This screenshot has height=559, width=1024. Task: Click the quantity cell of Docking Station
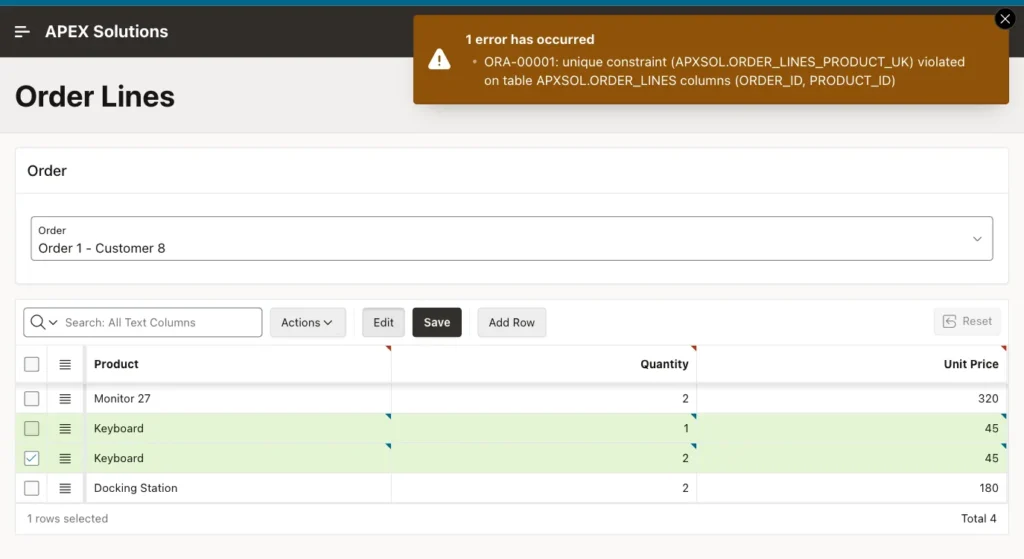[x=544, y=488]
